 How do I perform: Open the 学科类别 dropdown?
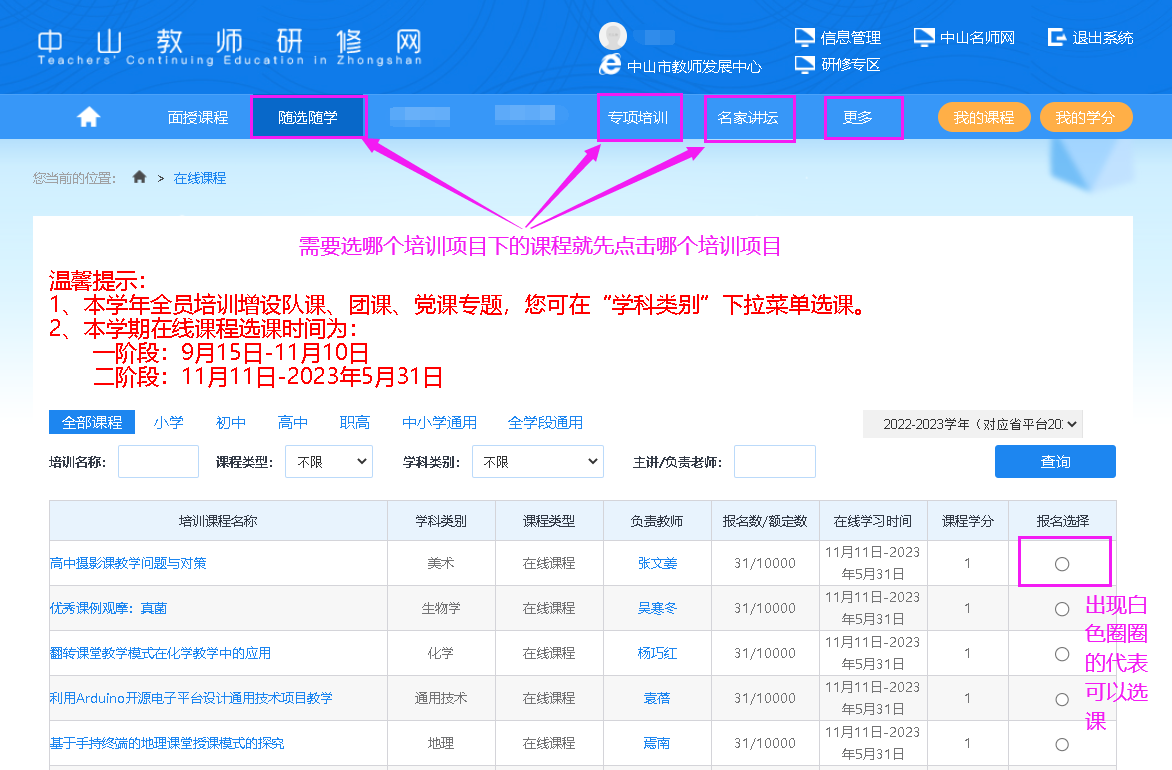(537, 462)
